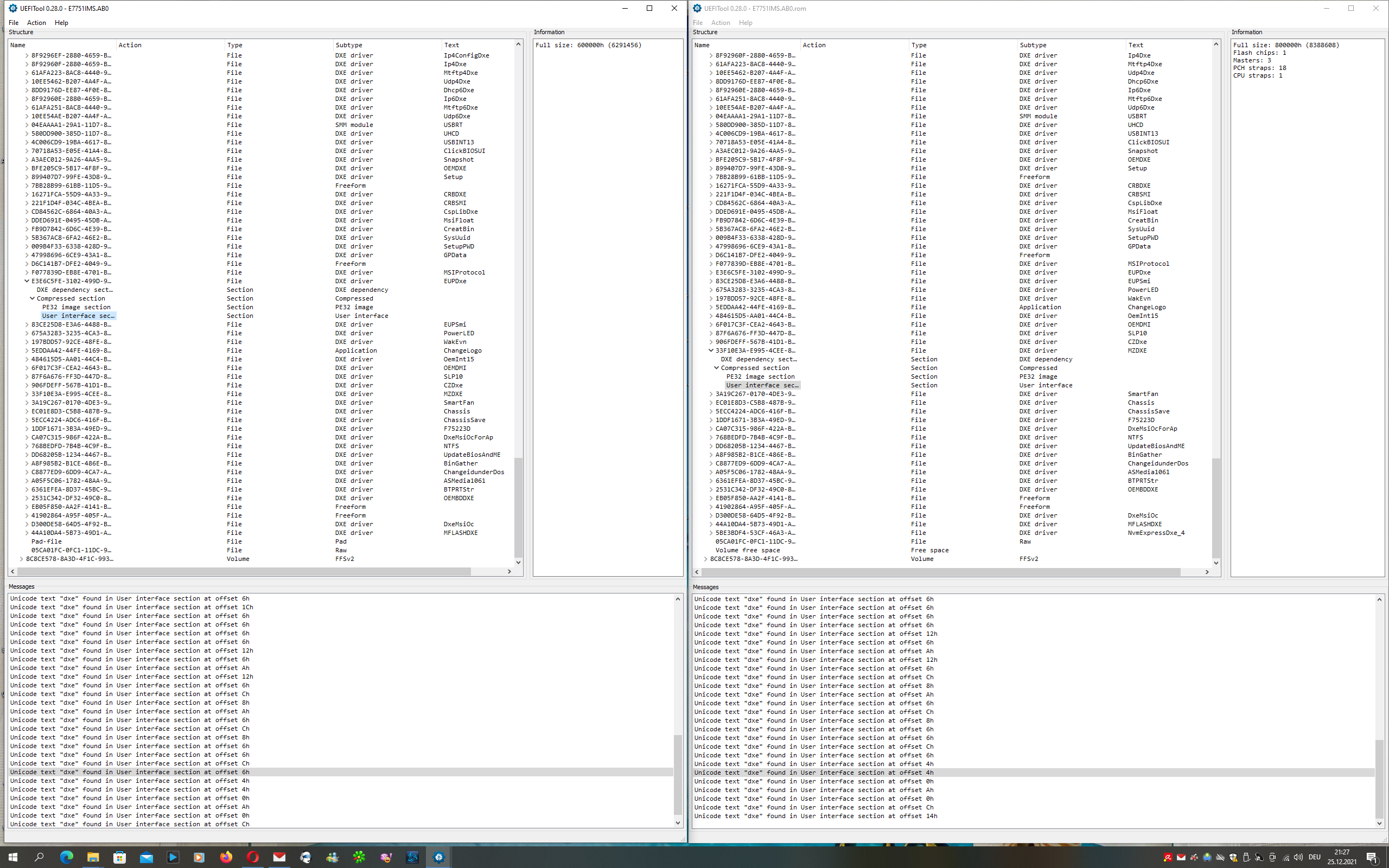Collapse the Compressed section under MZDXE in the right window
The height and width of the screenshot is (868, 1389).
pos(716,368)
